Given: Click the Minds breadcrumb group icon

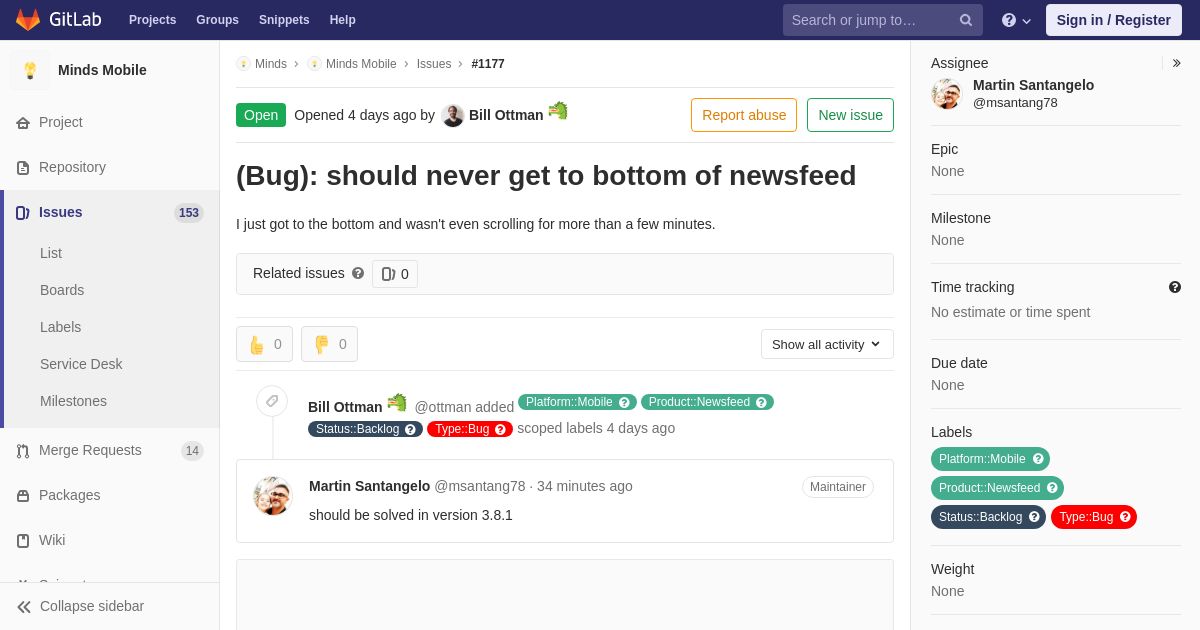Looking at the screenshot, I should 243,64.
